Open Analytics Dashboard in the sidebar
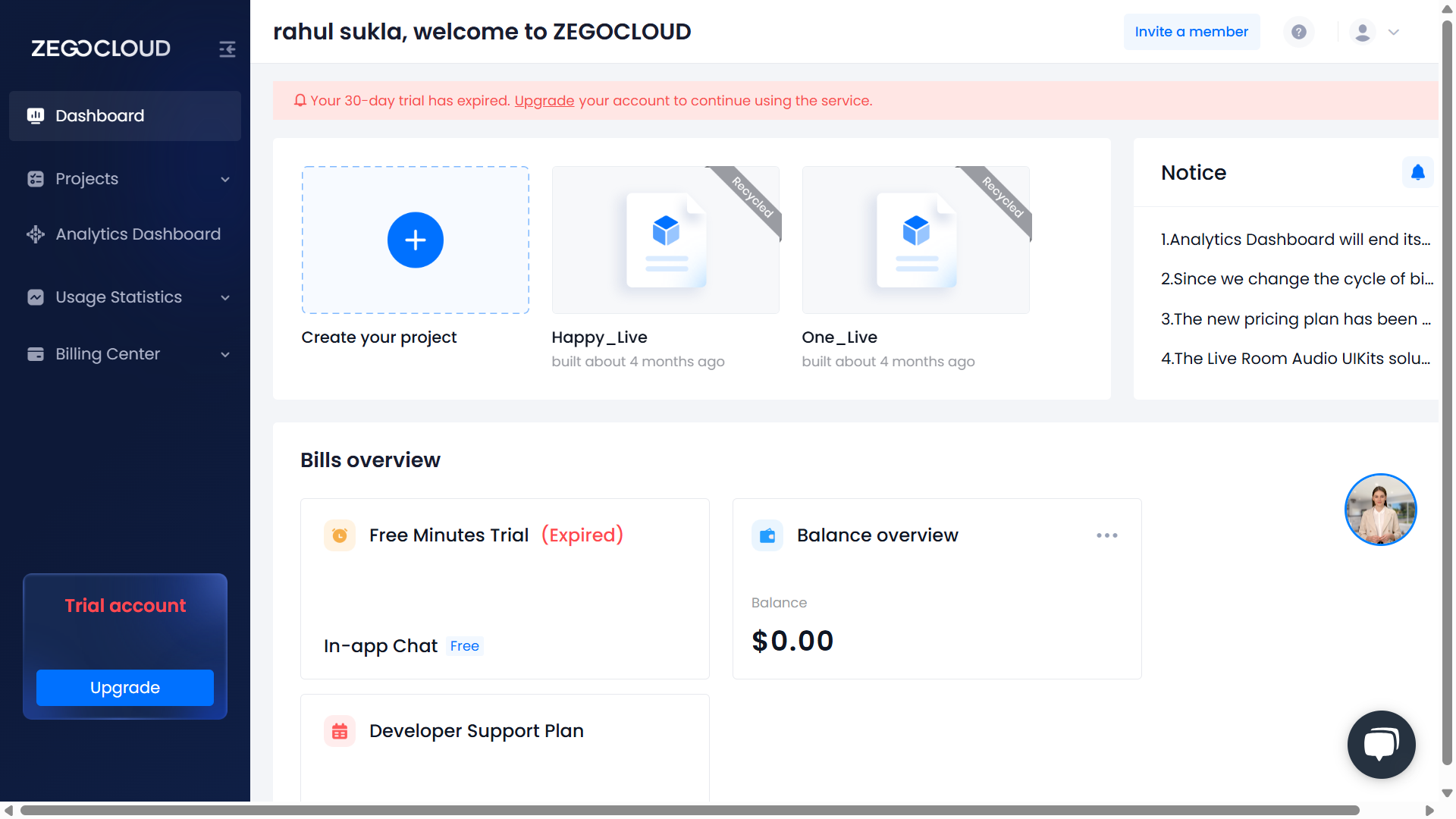Screen dimensions: 1456x819 [x=125, y=234]
